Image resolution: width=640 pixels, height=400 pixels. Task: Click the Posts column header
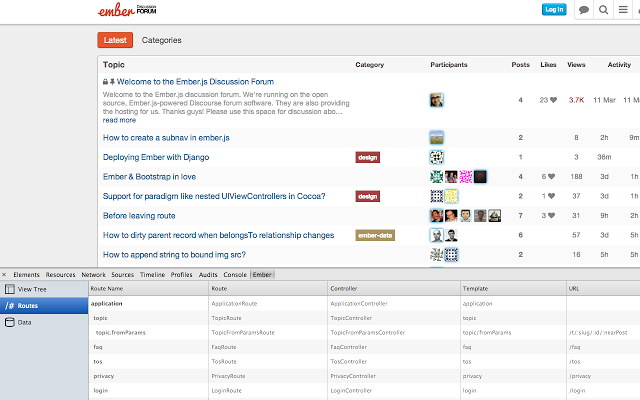point(520,64)
